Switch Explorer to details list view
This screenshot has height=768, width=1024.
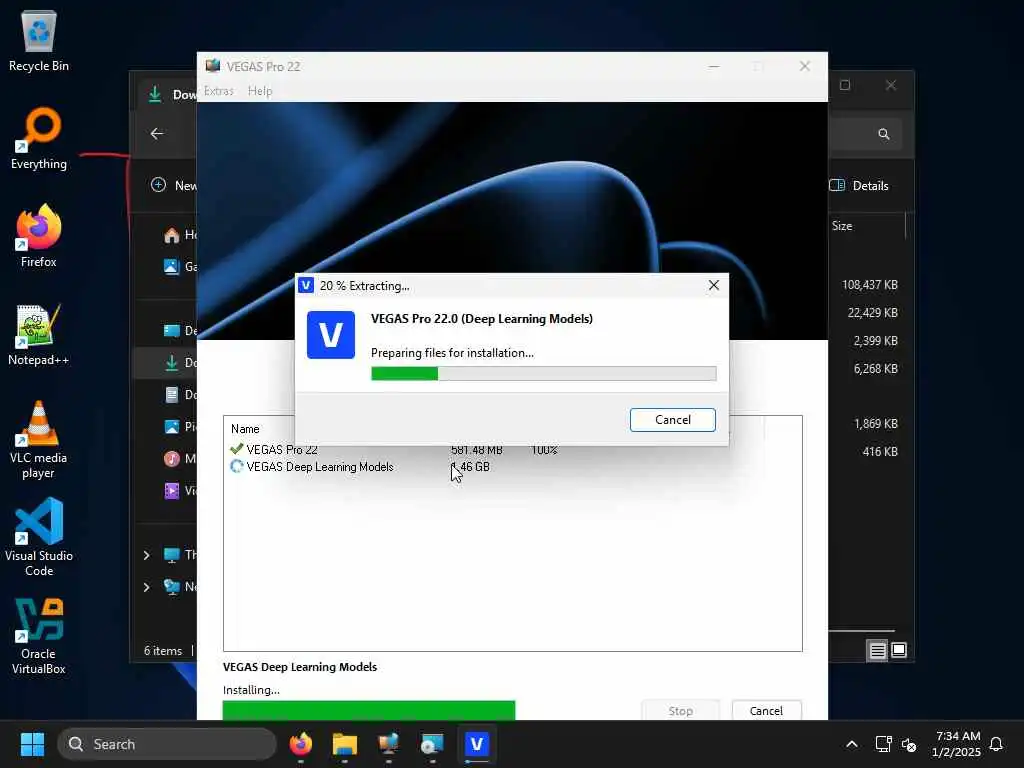pos(877,650)
